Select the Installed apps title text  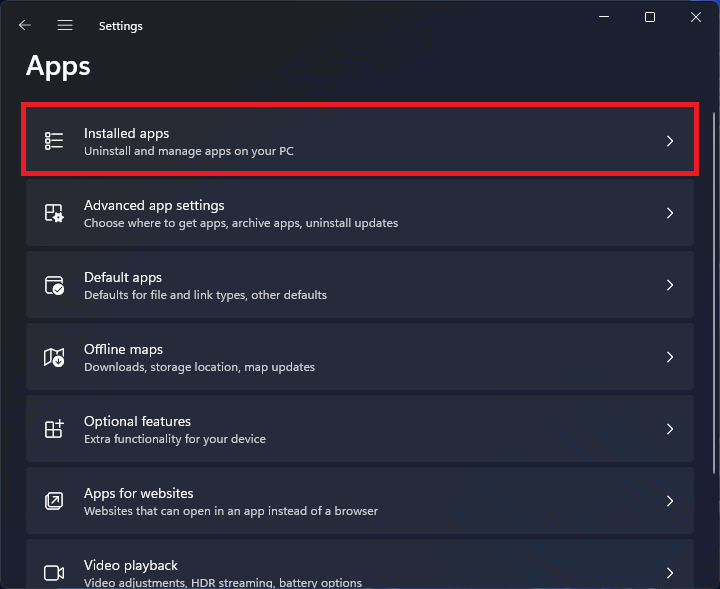point(126,133)
